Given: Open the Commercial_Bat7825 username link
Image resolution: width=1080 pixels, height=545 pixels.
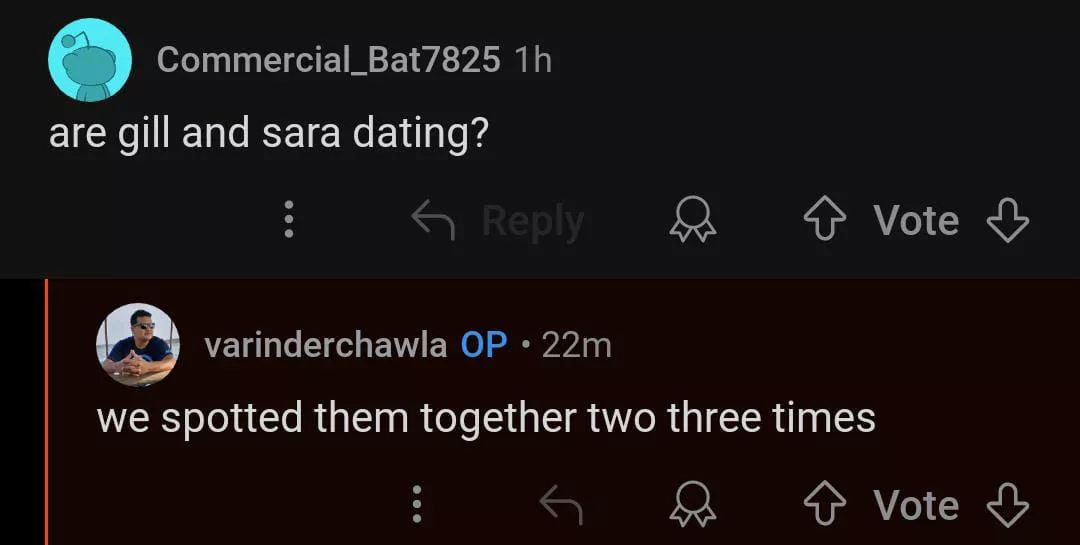Looking at the screenshot, I should (x=328, y=60).
